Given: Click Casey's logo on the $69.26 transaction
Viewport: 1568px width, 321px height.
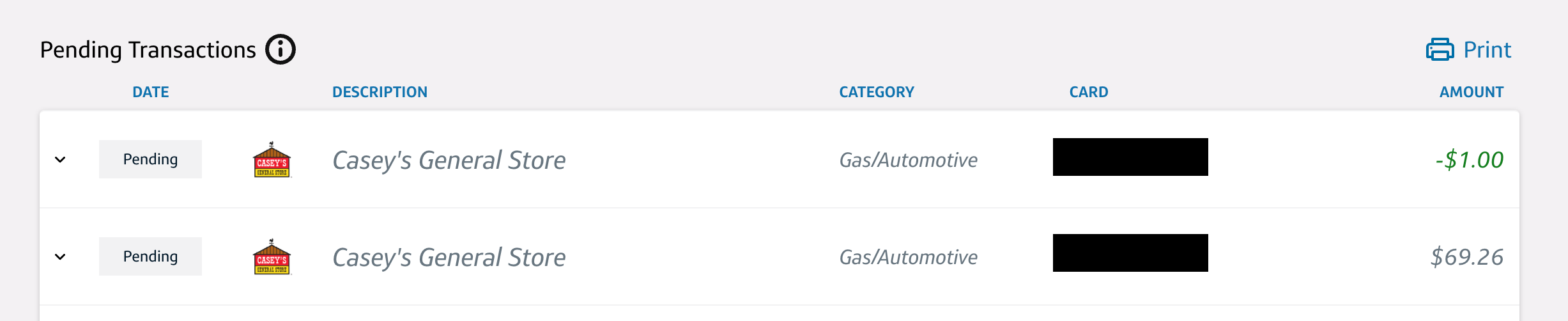Looking at the screenshot, I should click(x=272, y=257).
